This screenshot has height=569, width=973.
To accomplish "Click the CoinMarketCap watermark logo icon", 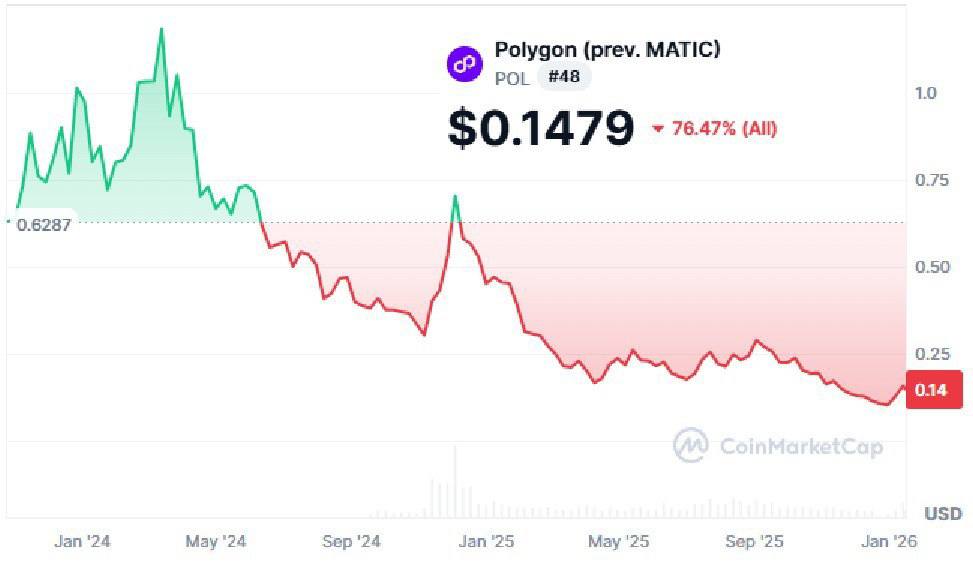I will tap(690, 445).
